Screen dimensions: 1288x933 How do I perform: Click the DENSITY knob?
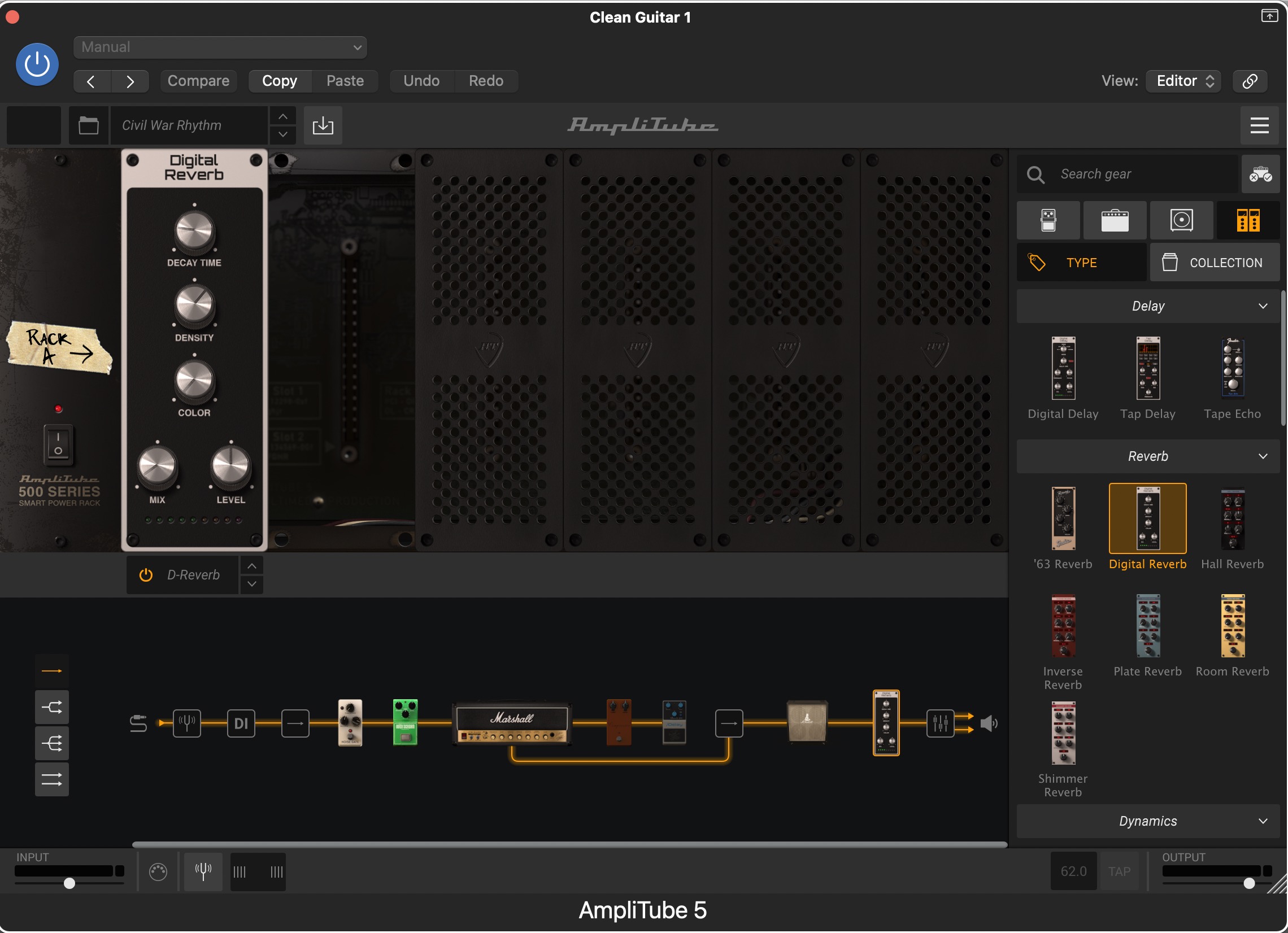pyautogui.click(x=194, y=306)
